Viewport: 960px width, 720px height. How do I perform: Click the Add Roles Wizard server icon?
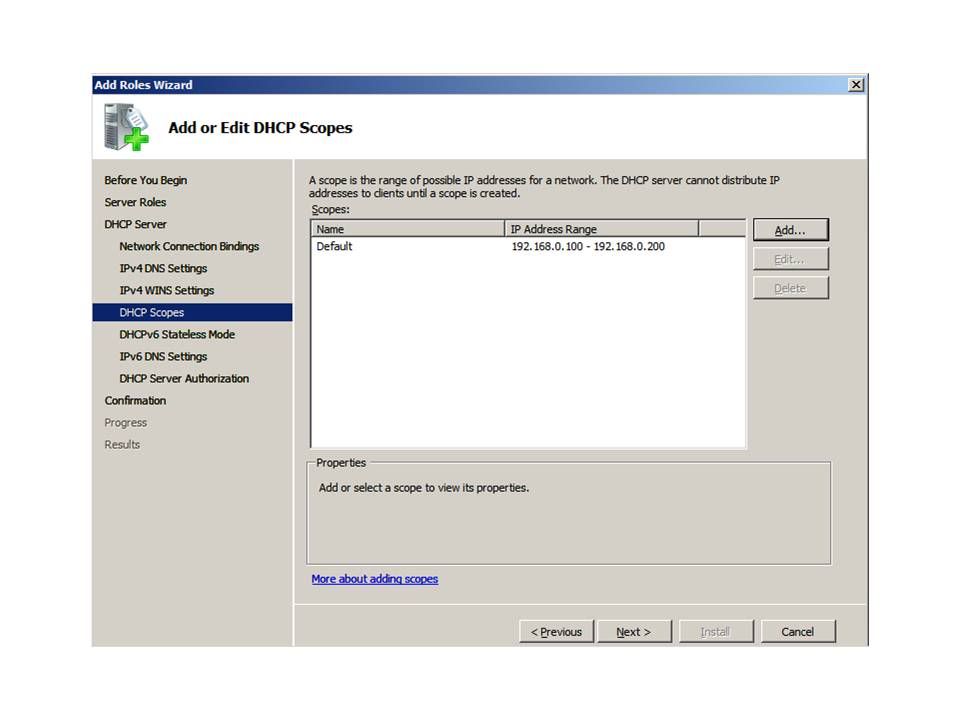tap(126, 127)
